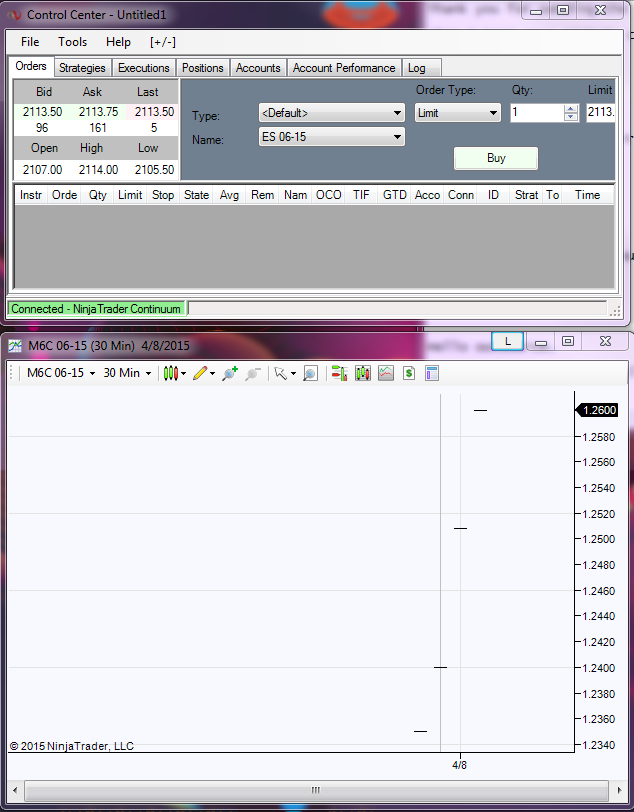Viewport: 634px width, 812px height.
Task: Expand the M6C 06-15 instrument dropdown
Action: (92, 373)
